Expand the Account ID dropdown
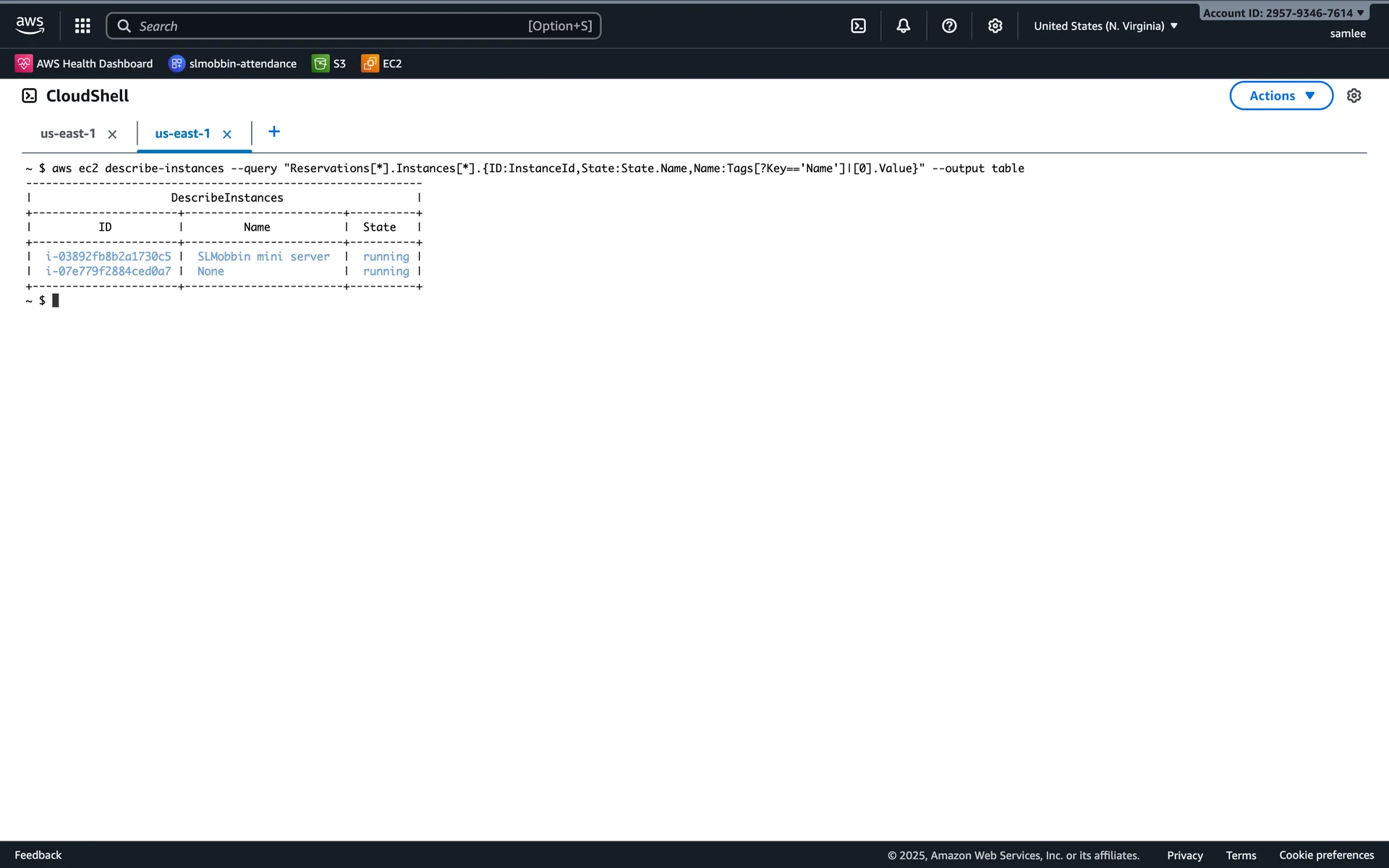This screenshot has height=868, width=1389. coord(1283,13)
